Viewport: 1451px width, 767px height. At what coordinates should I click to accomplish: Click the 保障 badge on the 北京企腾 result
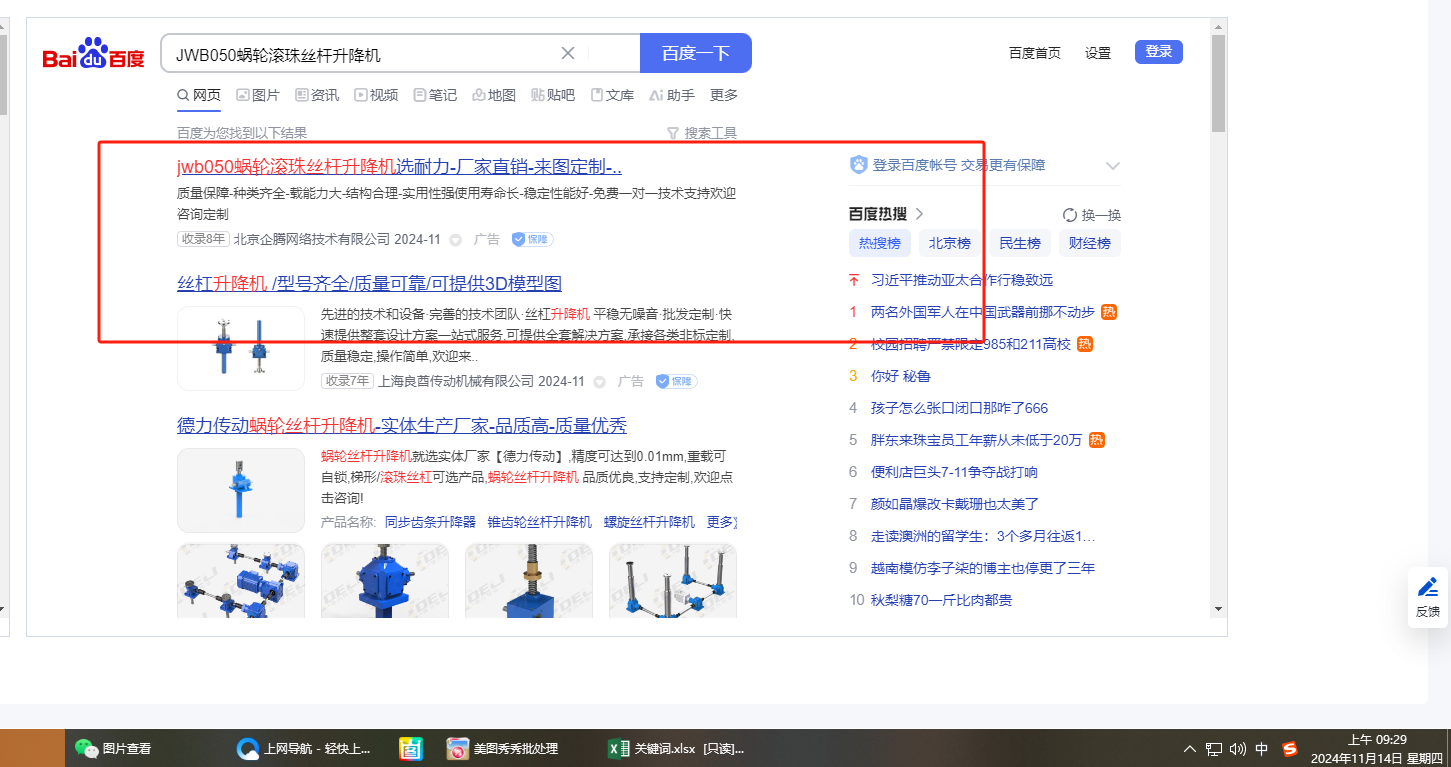[x=532, y=240]
